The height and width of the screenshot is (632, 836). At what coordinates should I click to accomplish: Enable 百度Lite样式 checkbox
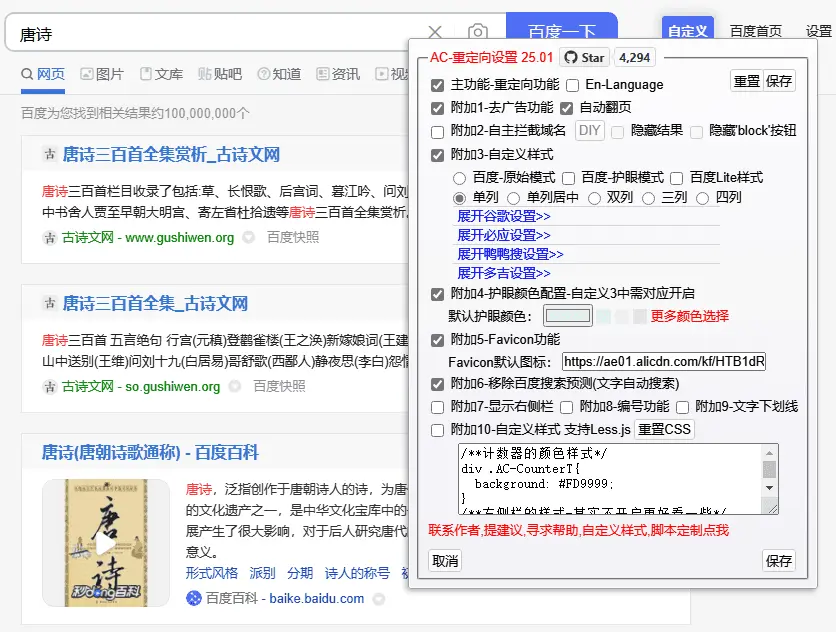point(677,178)
